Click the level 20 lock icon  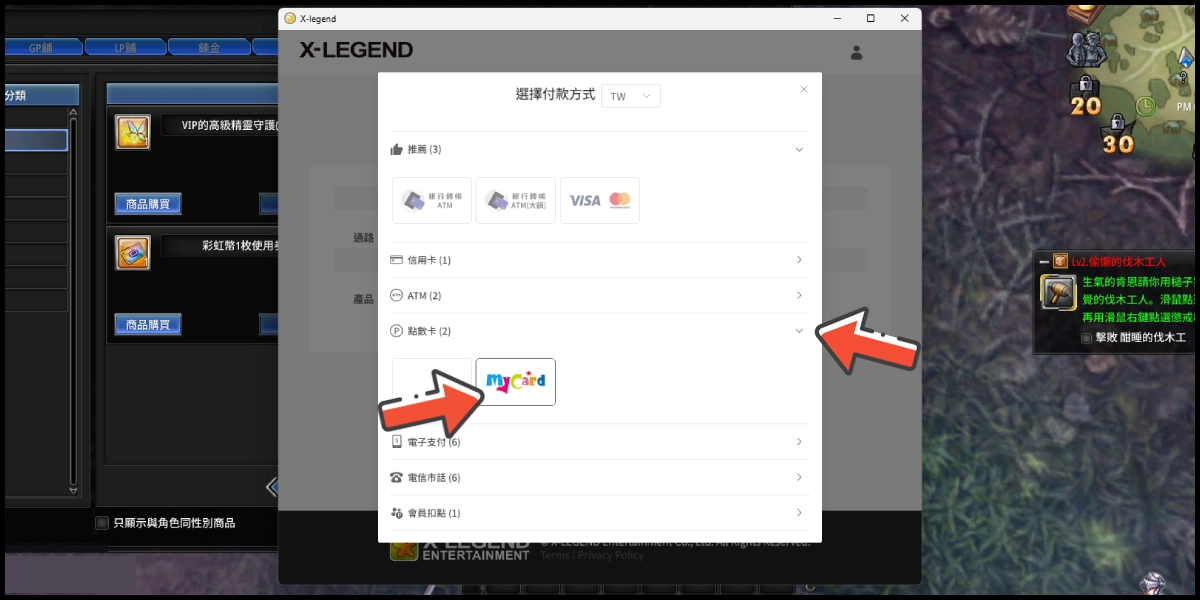1085,96
